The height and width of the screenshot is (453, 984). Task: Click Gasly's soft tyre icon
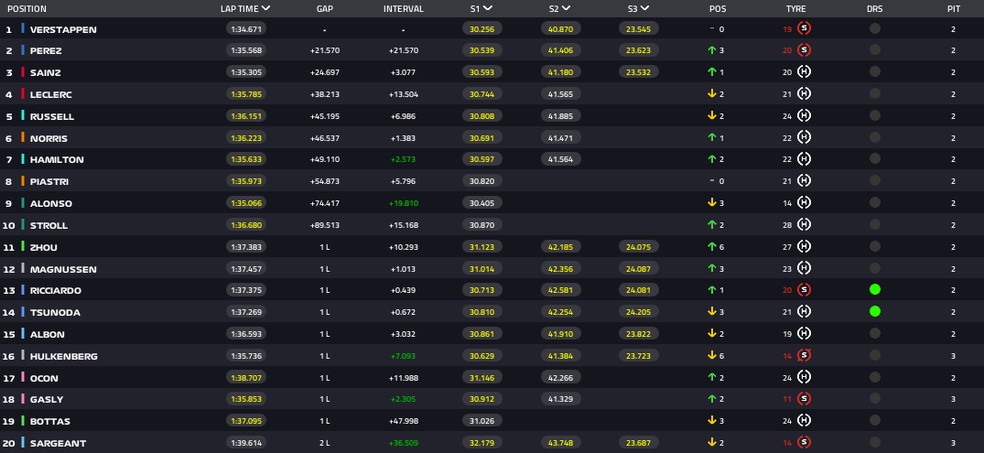click(804, 399)
